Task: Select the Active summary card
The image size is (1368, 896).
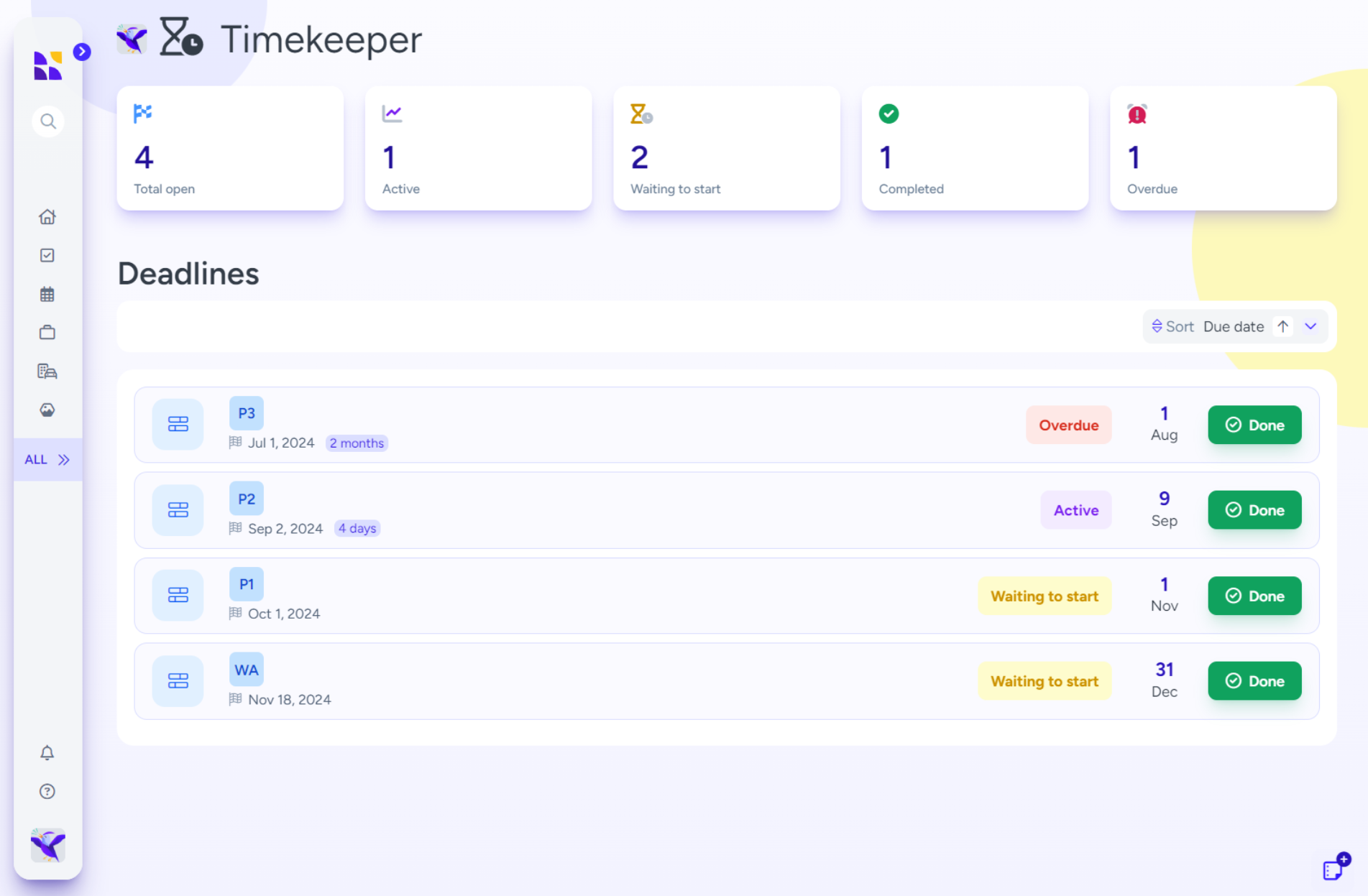Action: pos(479,149)
